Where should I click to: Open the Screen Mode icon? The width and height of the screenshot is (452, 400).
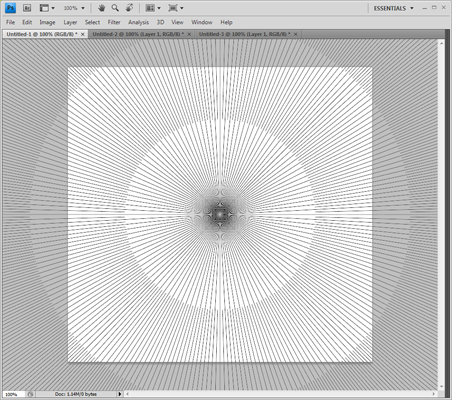(x=176, y=8)
